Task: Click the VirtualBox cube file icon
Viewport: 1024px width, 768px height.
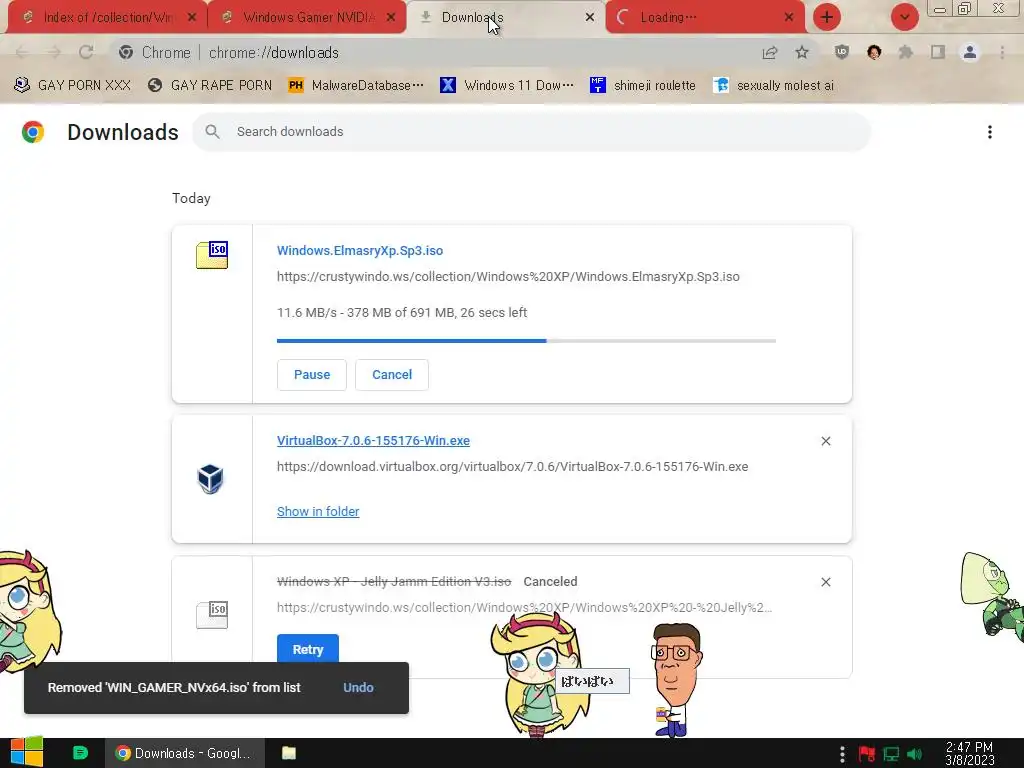Action: (x=210, y=479)
